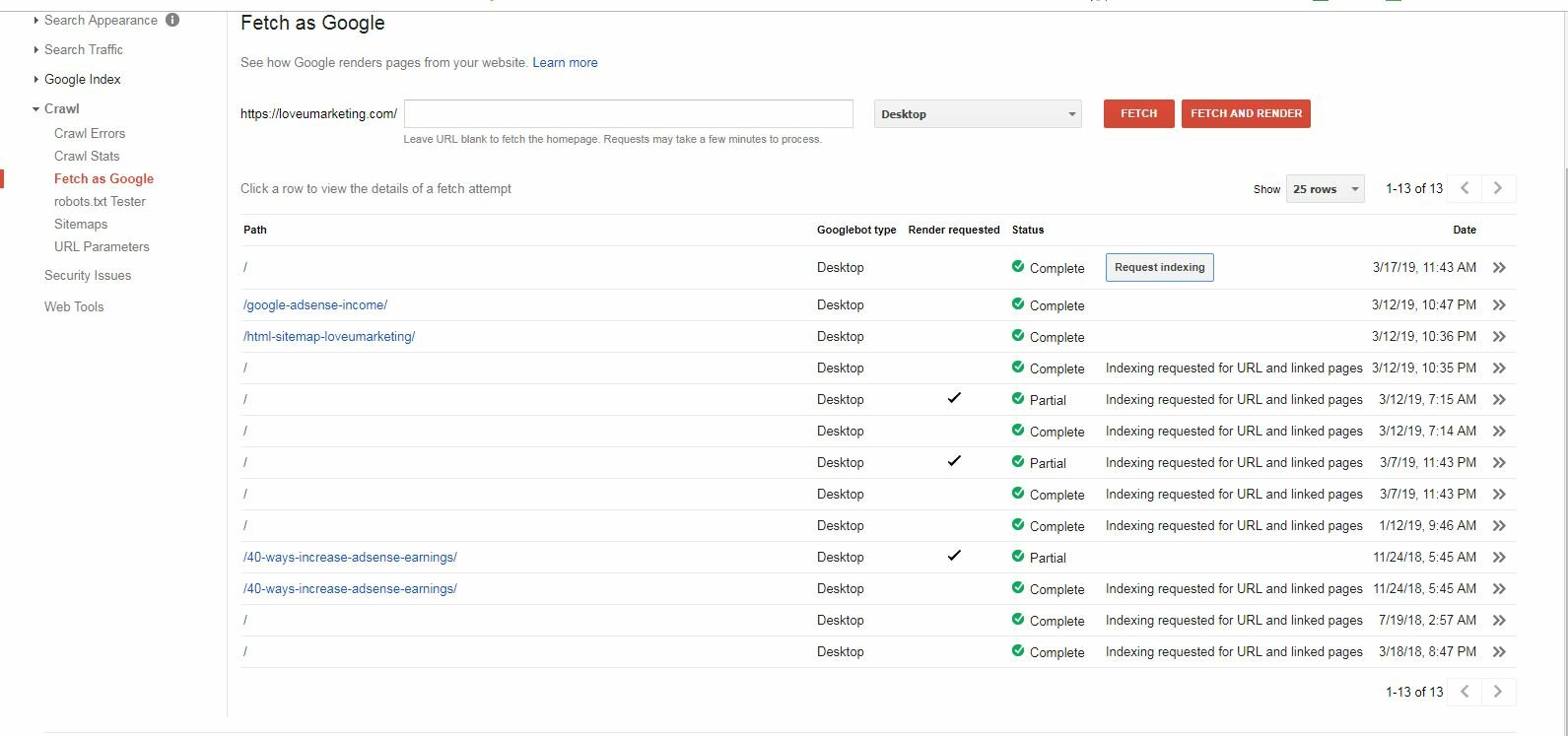Open Crawl Errors in the sidebar
Image resolution: width=1568 pixels, height=736 pixels.
[90, 133]
